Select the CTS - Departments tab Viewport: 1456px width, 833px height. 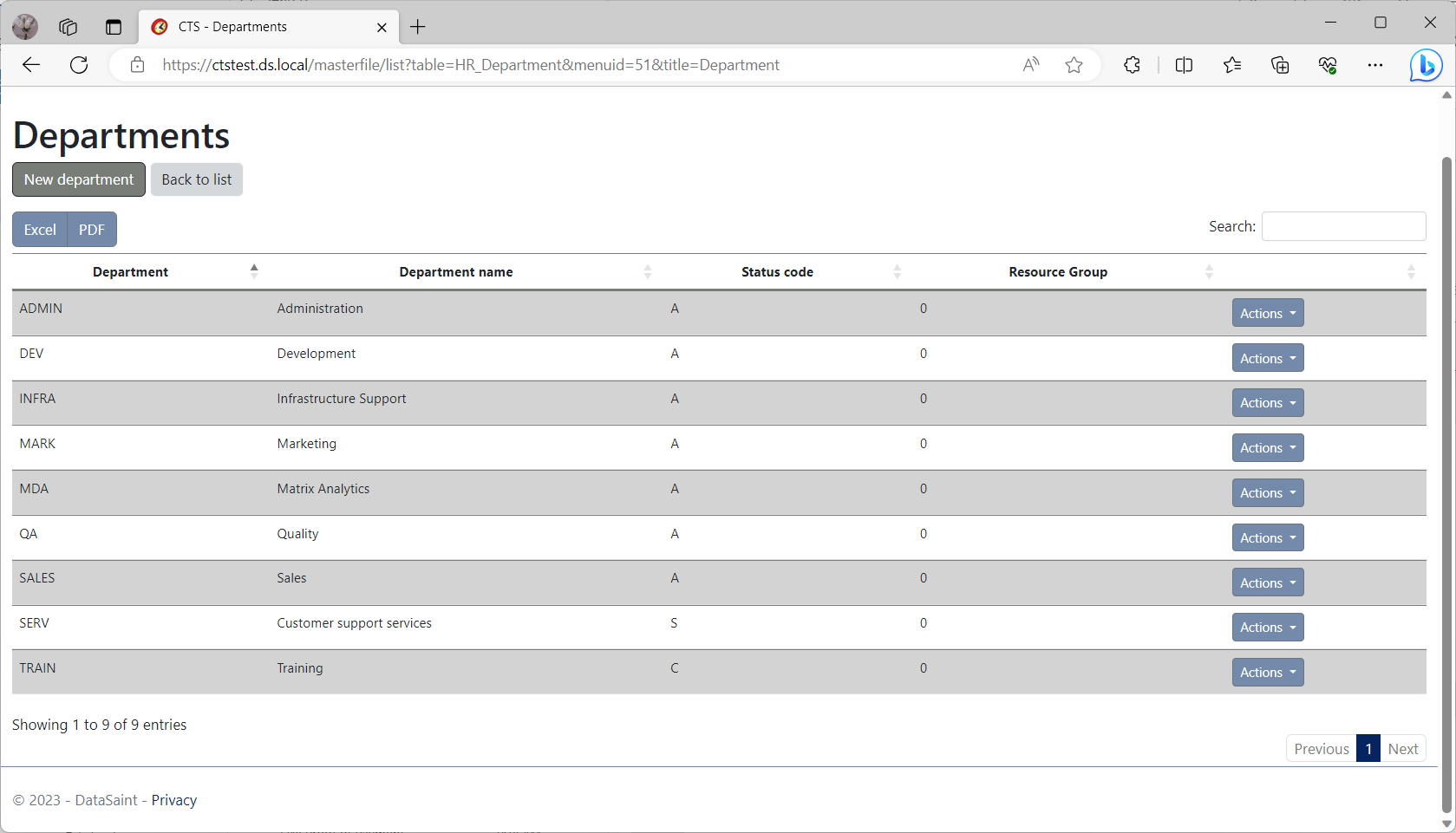click(x=269, y=27)
